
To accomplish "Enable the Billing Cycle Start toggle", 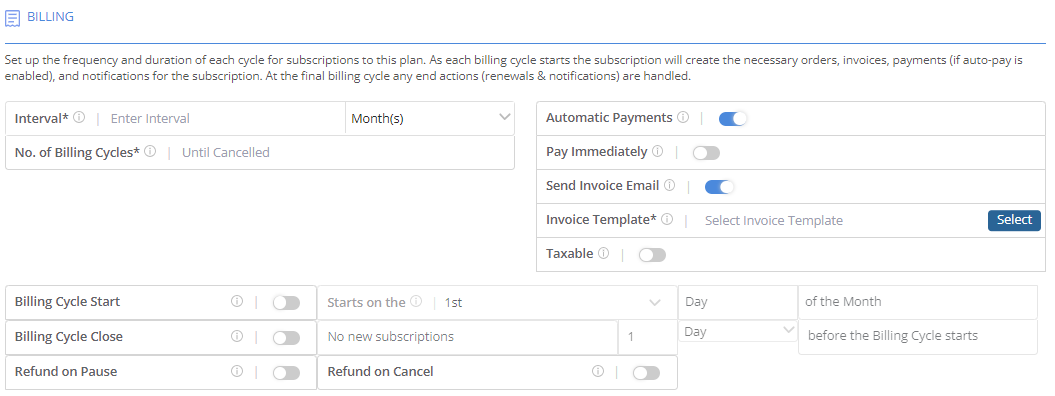I will coord(286,303).
